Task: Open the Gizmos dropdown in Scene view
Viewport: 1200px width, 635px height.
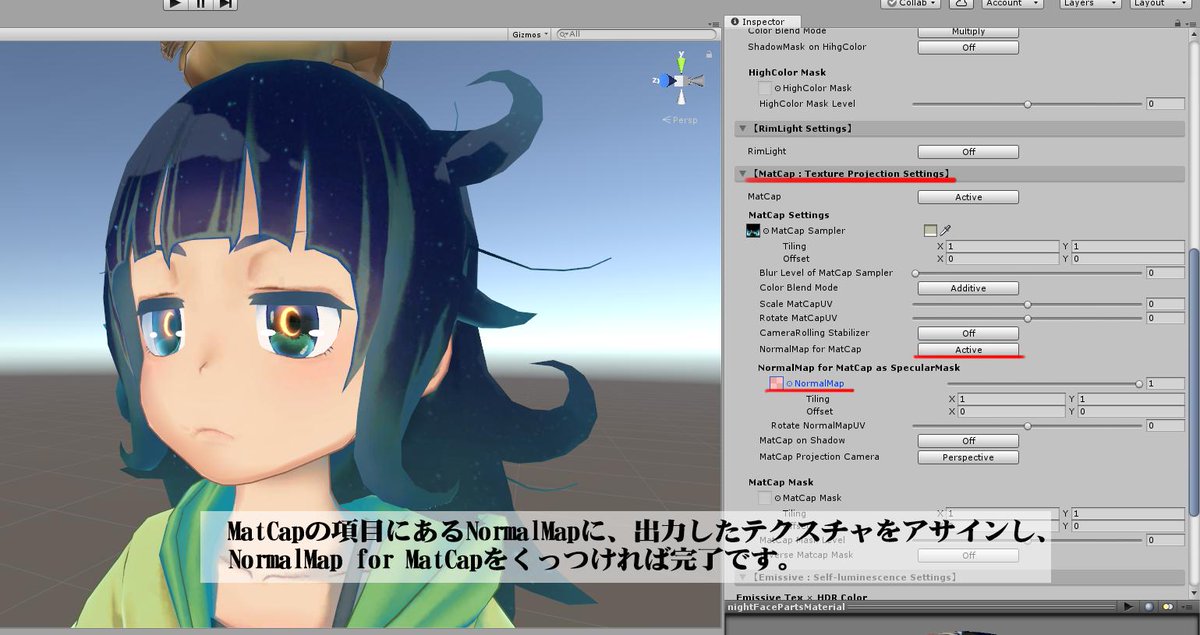Action: click(x=528, y=34)
